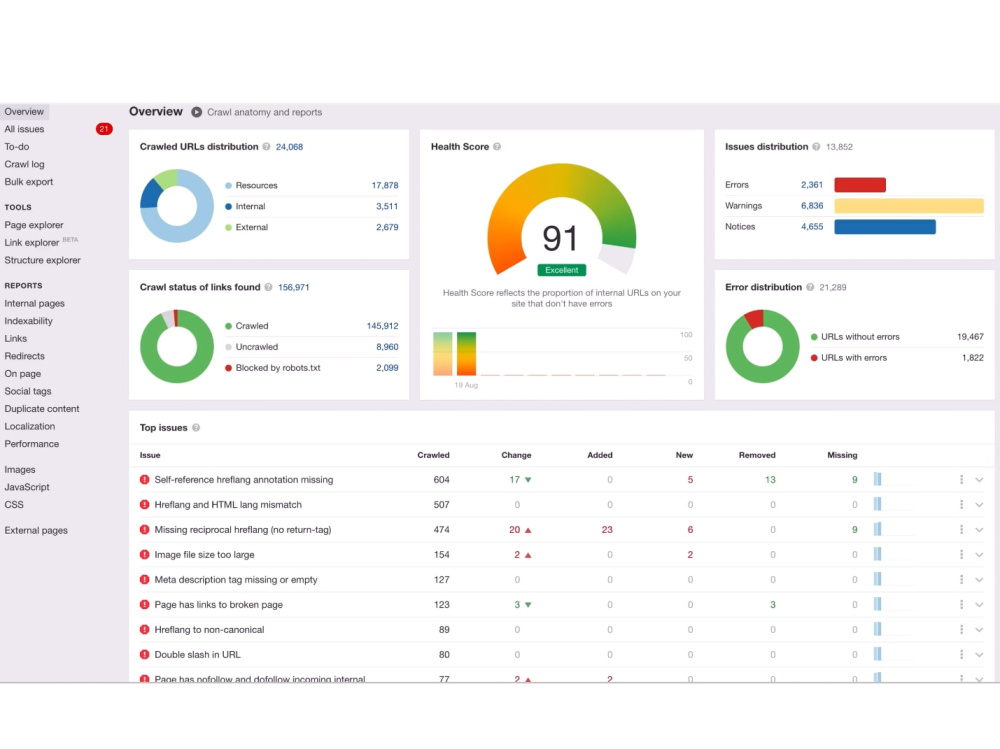Open Crawl log in the sidebar
The height and width of the screenshot is (749, 1000).
(x=24, y=164)
